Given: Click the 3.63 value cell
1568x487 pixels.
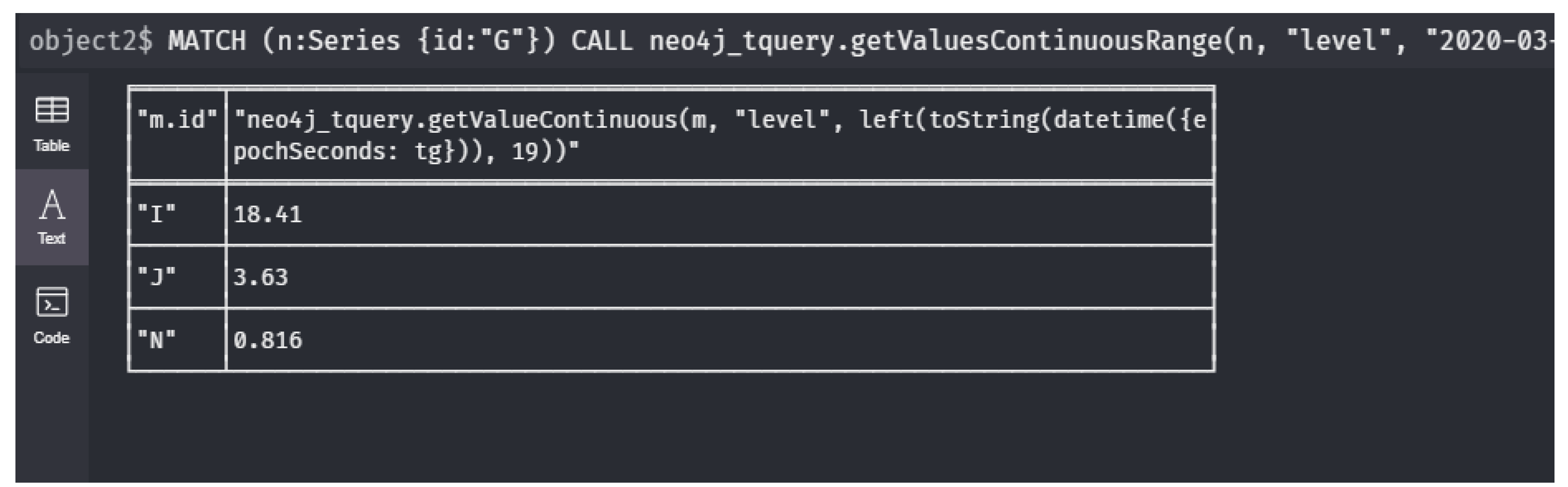Looking at the screenshot, I should pos(260,277).
